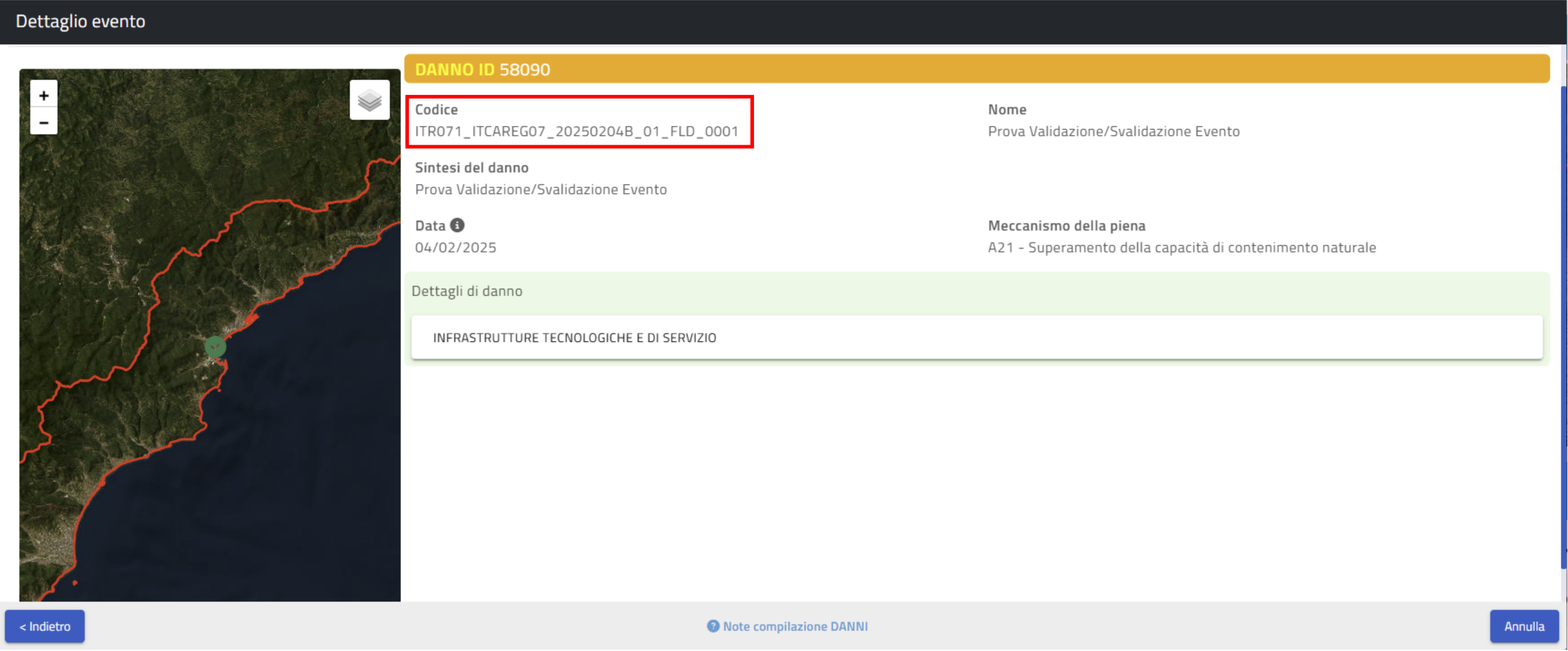
Task: Zoom in on the map
Action: pos(44,96)
